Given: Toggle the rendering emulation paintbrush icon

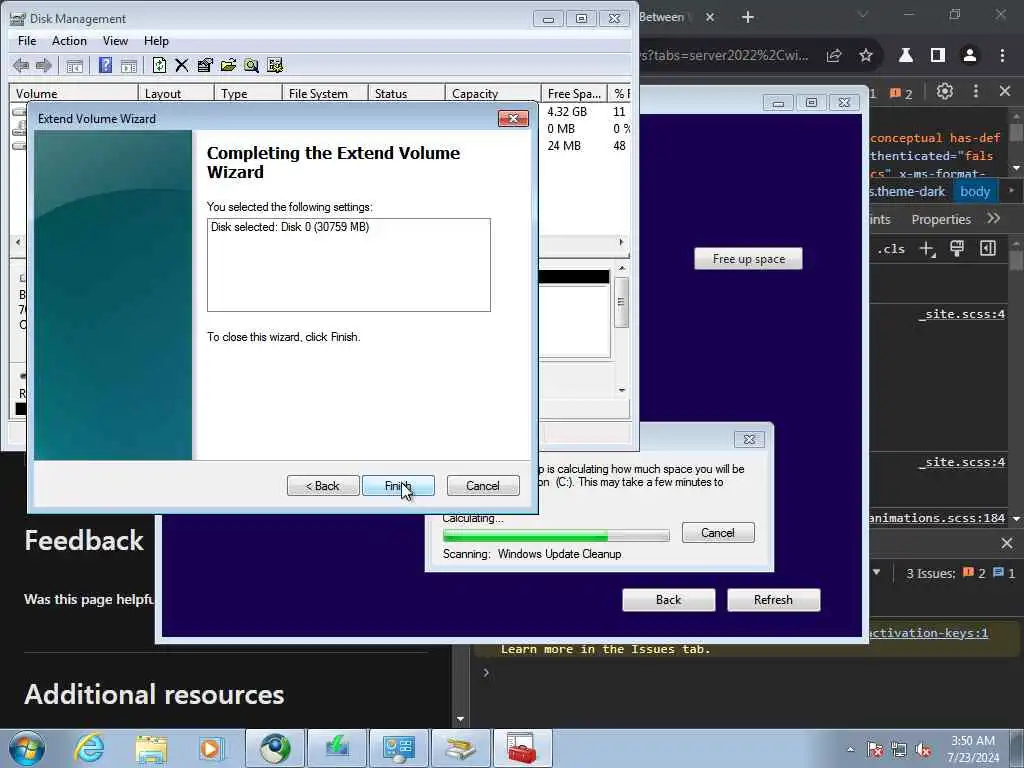Looking at the screenshot, I should pos(957,249).
